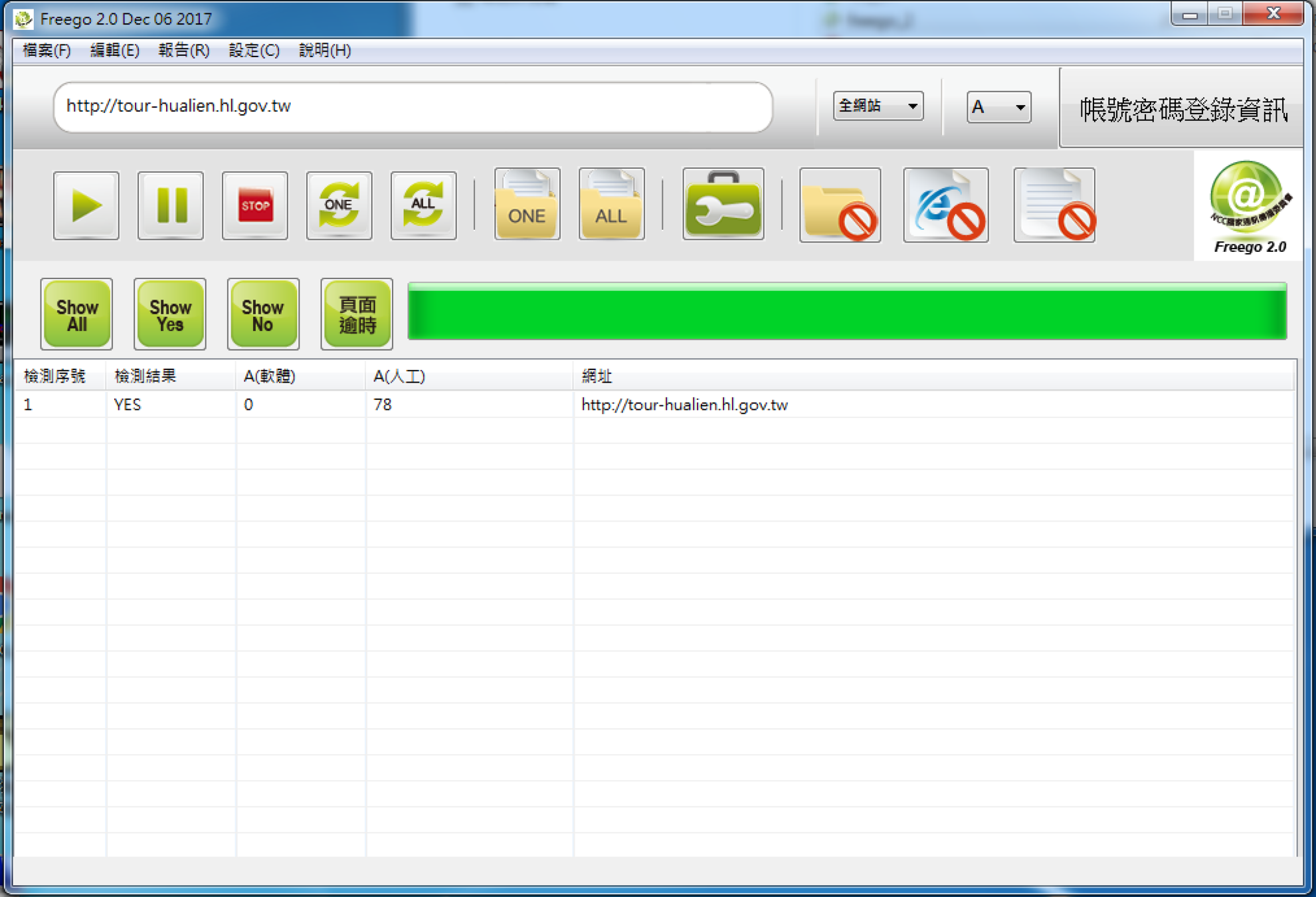Open the green toolbox wrench settings
This screenshot has height=897, width=1316.
point(723,205)
